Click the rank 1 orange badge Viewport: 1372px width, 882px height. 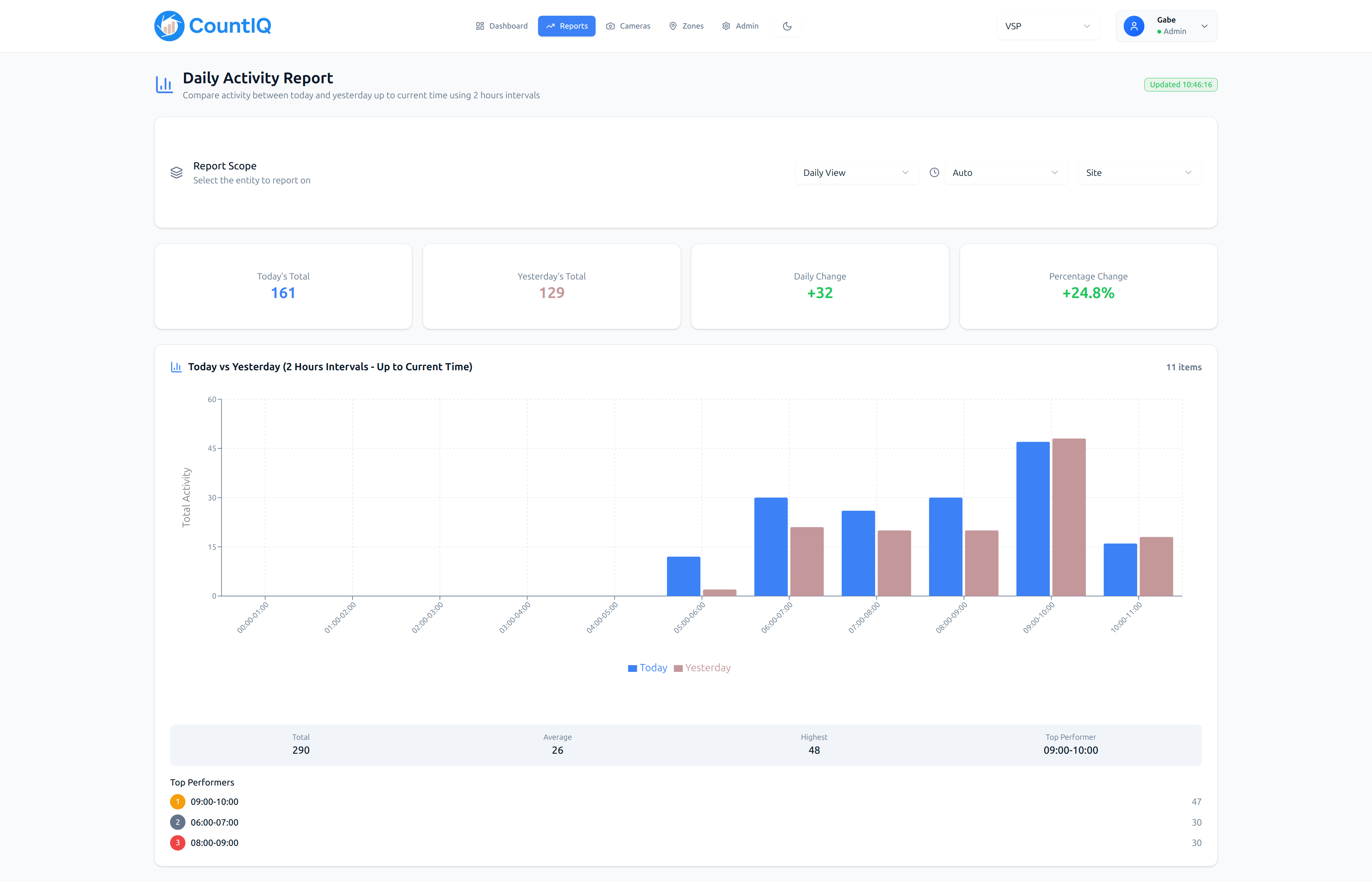point(178,802)
